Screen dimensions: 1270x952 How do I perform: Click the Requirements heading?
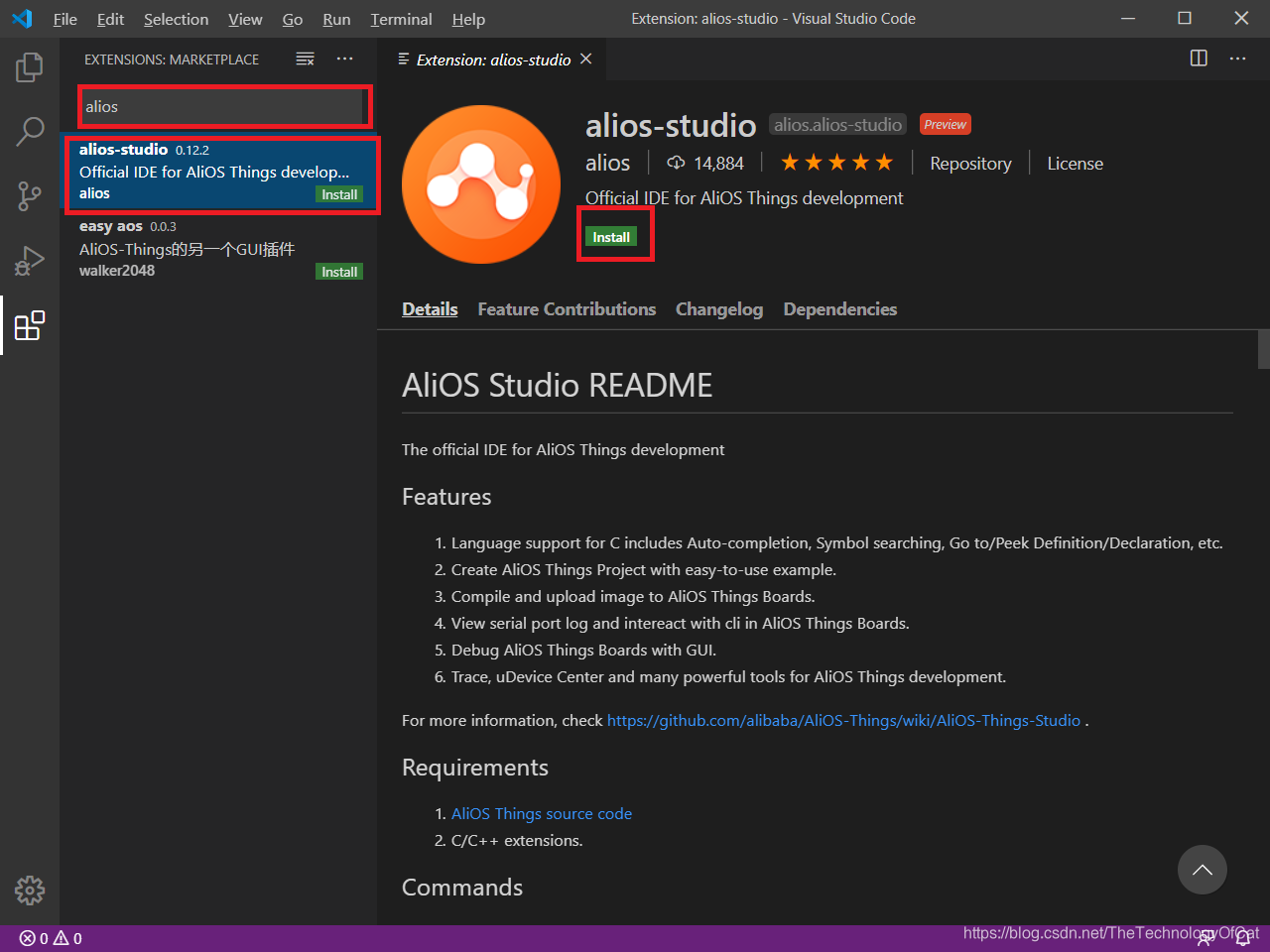point(474,768)
